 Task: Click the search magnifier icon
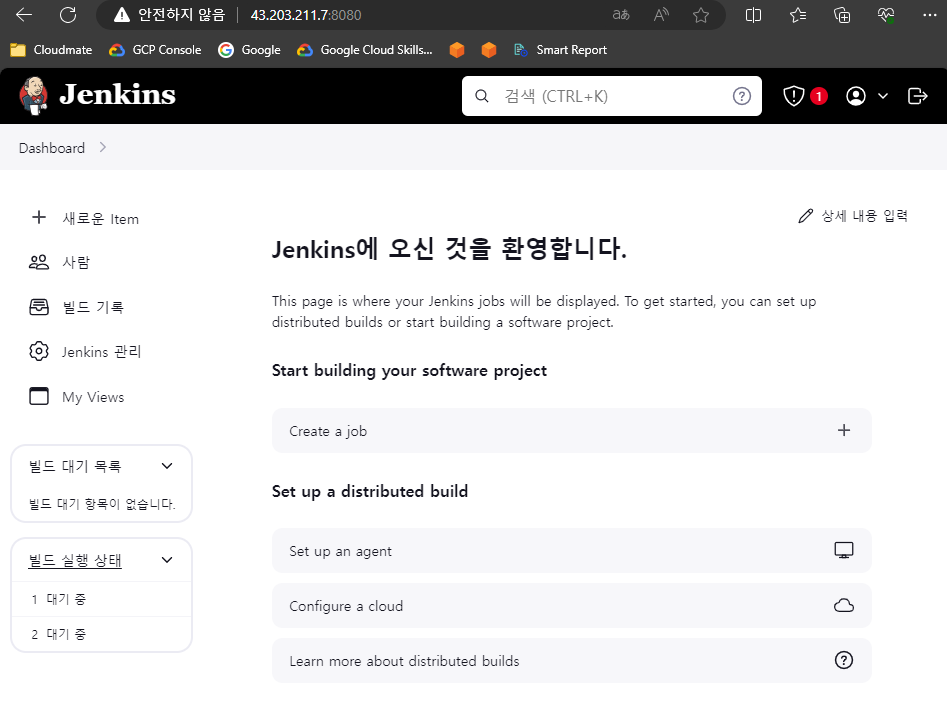(x=481, y=96)
